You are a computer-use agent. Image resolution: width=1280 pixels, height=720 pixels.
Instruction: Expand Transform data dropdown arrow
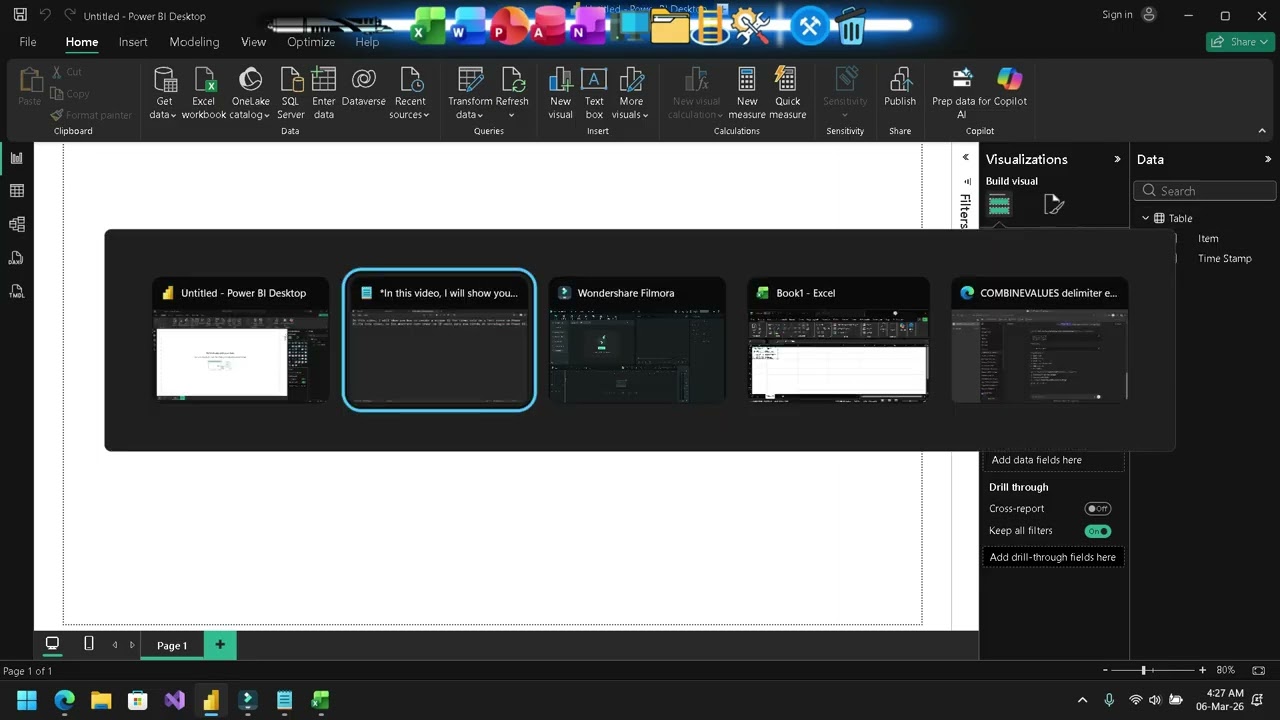pyautogui.click(x=481, y=116)
